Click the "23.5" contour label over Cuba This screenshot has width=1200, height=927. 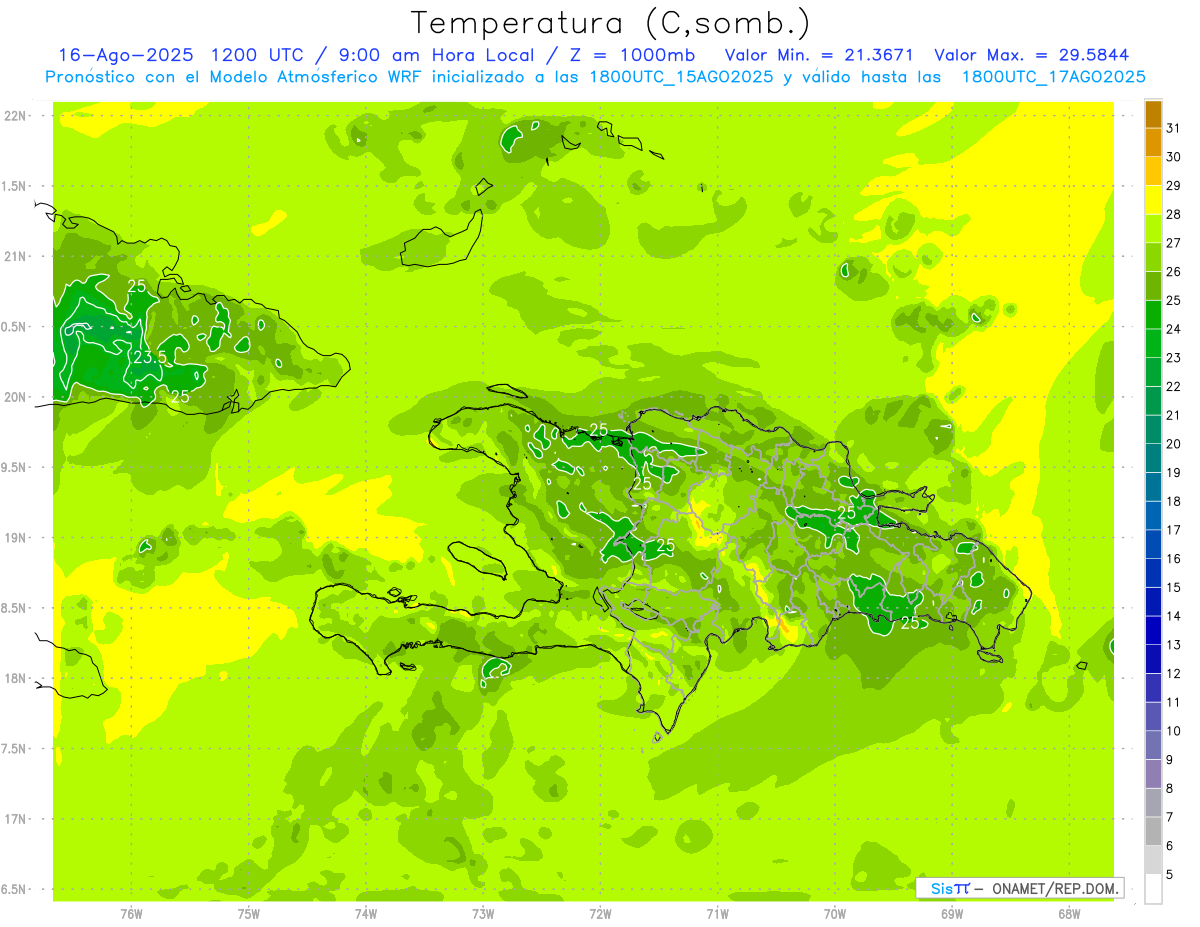coord(150,357)
